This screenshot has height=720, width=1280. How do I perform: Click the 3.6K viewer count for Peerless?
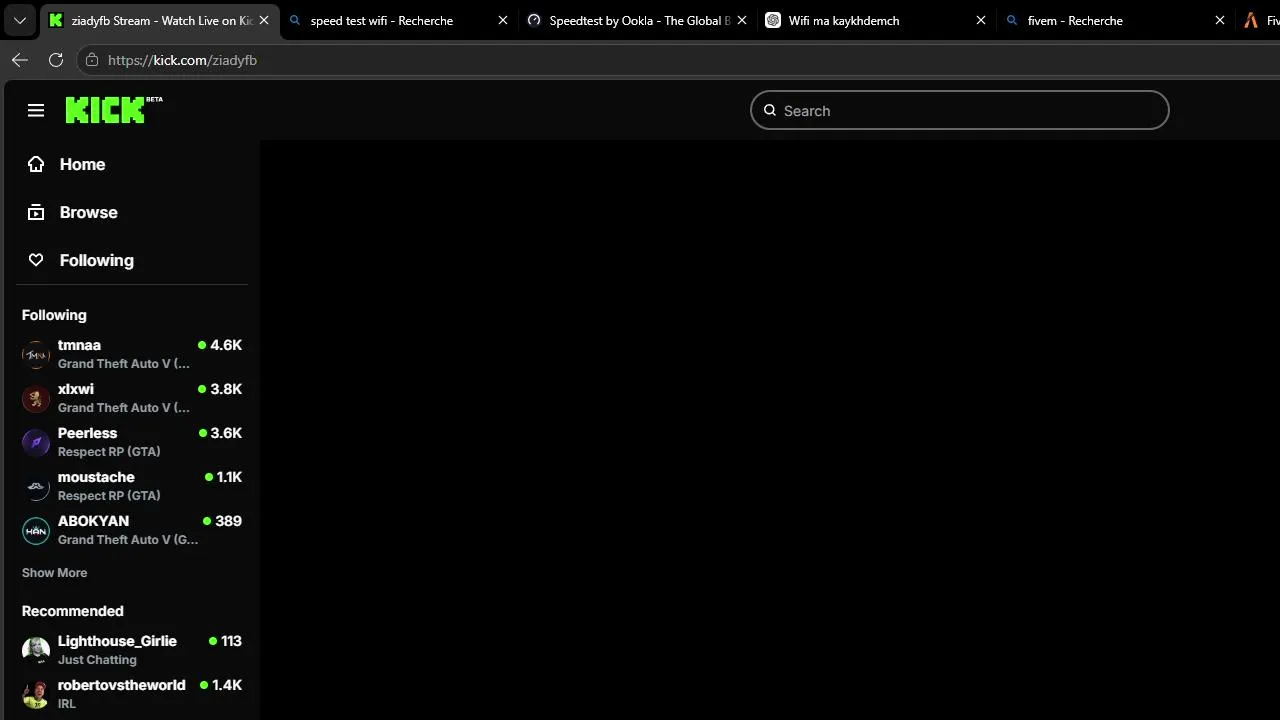pyautogui.click(x=226, y=433)
